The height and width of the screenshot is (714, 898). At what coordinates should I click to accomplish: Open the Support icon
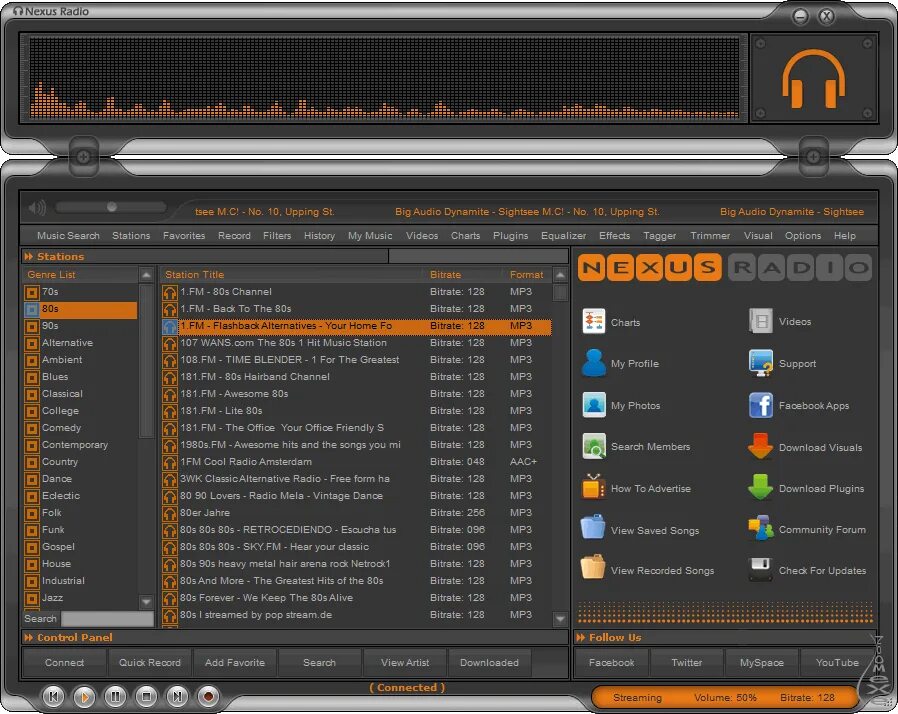click(x=761, y=363)
